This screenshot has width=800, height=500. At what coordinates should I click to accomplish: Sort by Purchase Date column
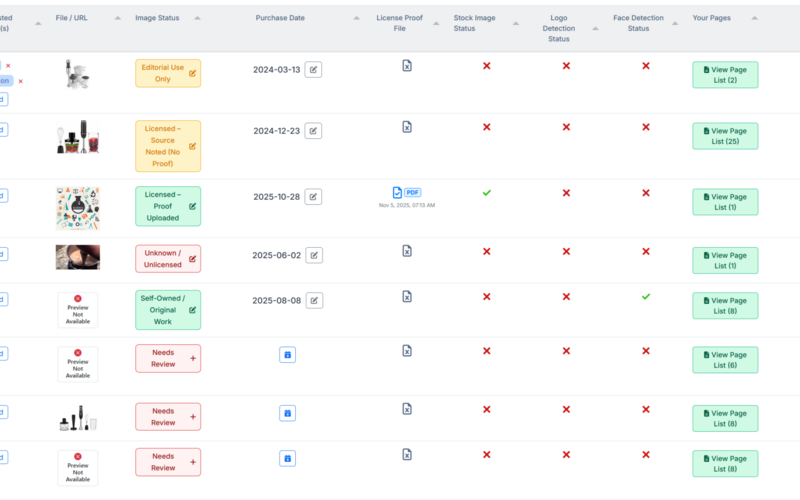coord(357,18)
